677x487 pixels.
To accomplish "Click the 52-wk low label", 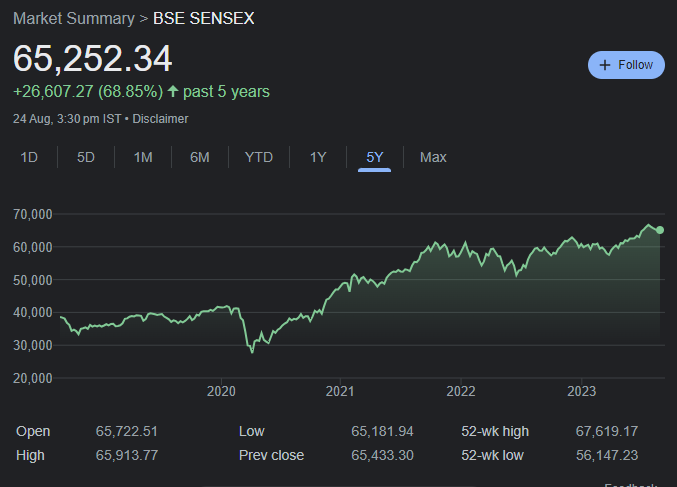I will tap(492, 455).
